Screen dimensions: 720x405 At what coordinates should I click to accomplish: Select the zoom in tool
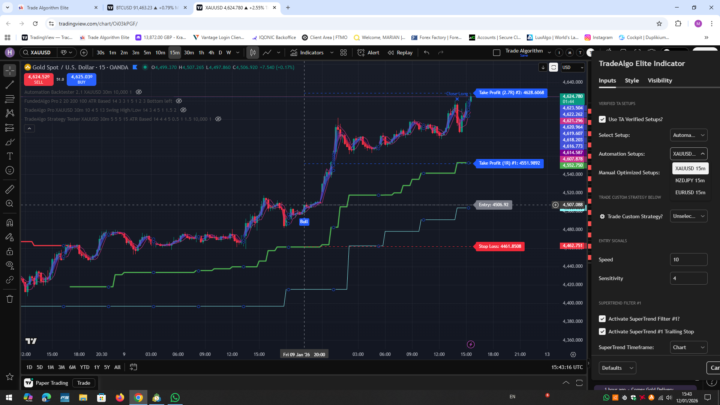coord(10,203)
